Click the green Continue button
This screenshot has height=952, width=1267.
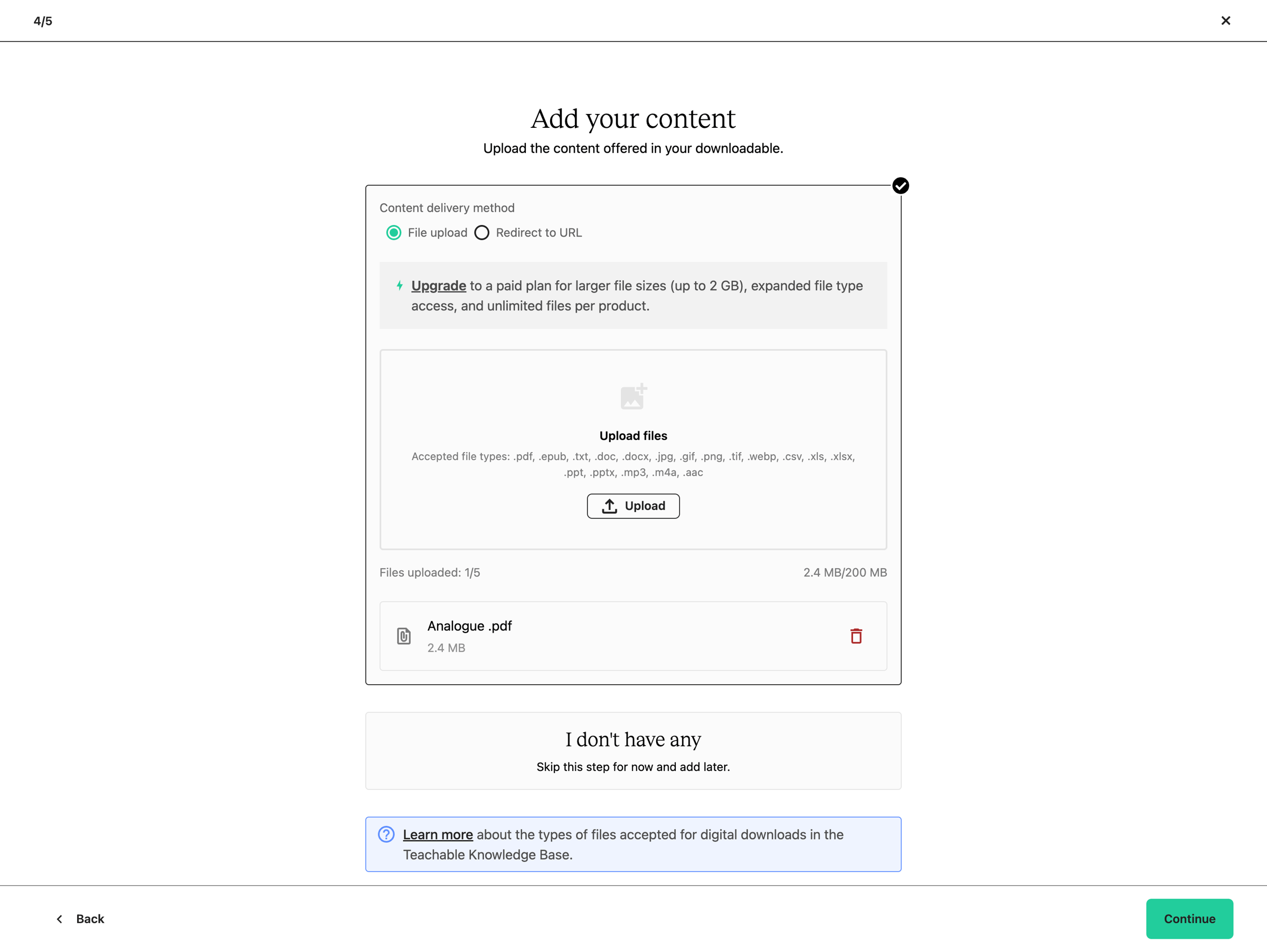pyautogui.click(x=1189, y=918)
